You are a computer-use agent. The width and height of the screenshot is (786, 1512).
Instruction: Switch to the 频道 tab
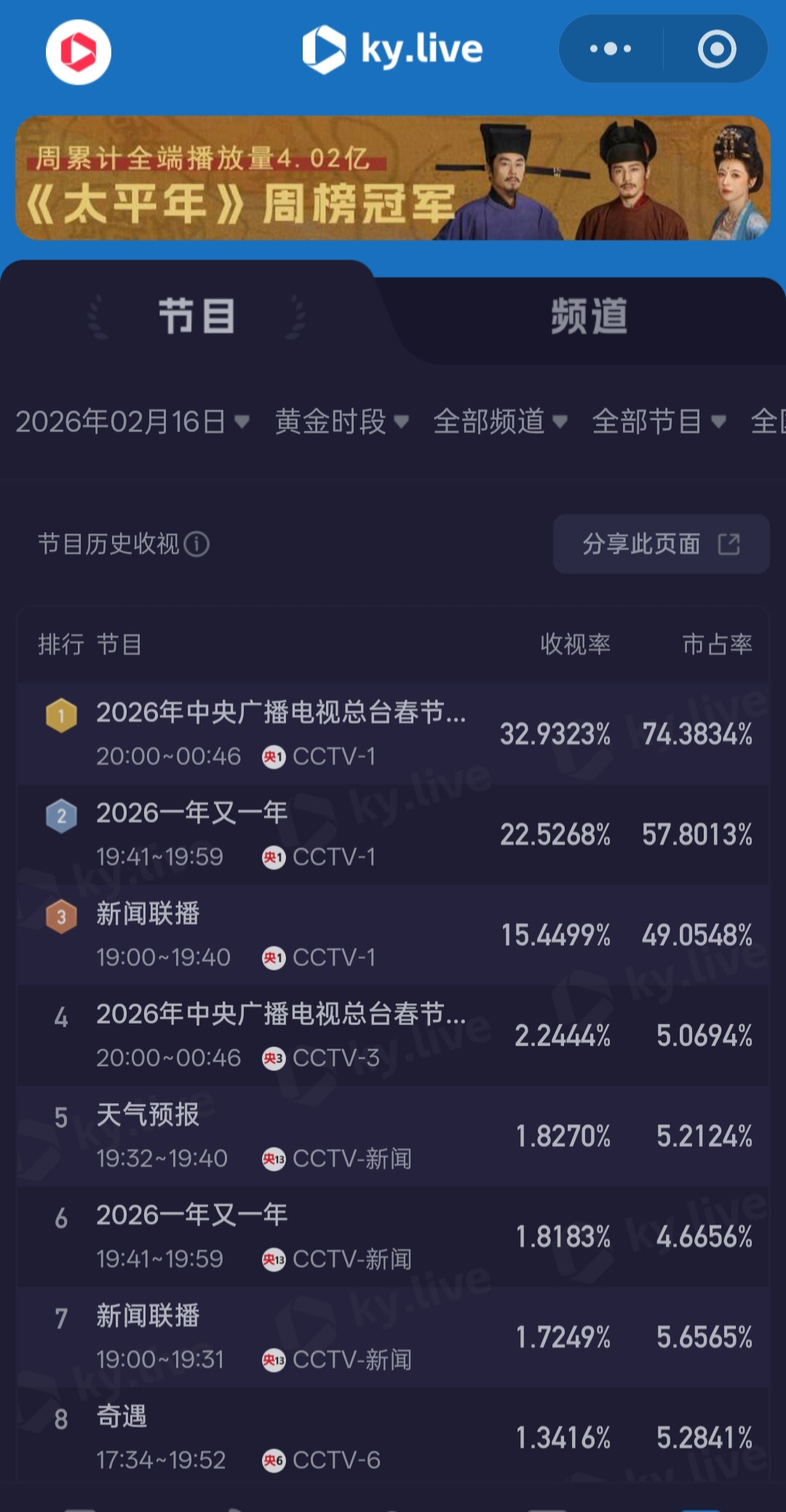589,316
